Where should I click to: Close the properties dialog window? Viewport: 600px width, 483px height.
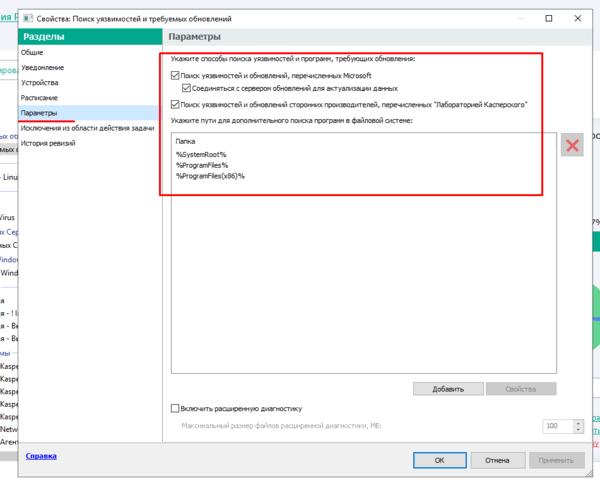tap(578, 18)
